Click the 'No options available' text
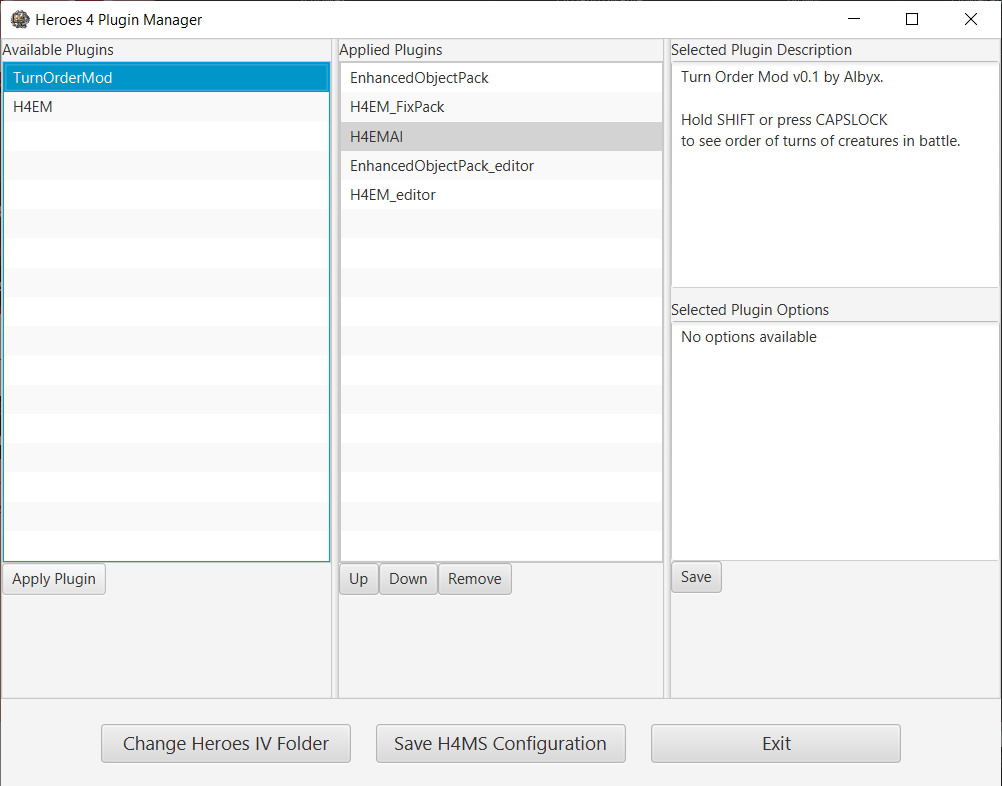Image resolution: width=1002 pixels, height=786 pixels. pos(749,337)
